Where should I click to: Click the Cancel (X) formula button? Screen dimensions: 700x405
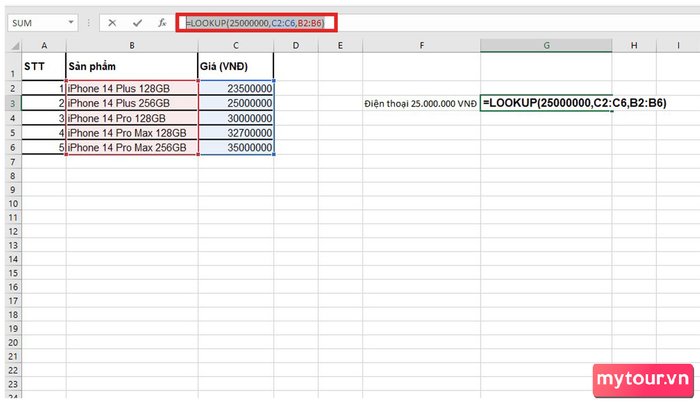tap(112, 23)
